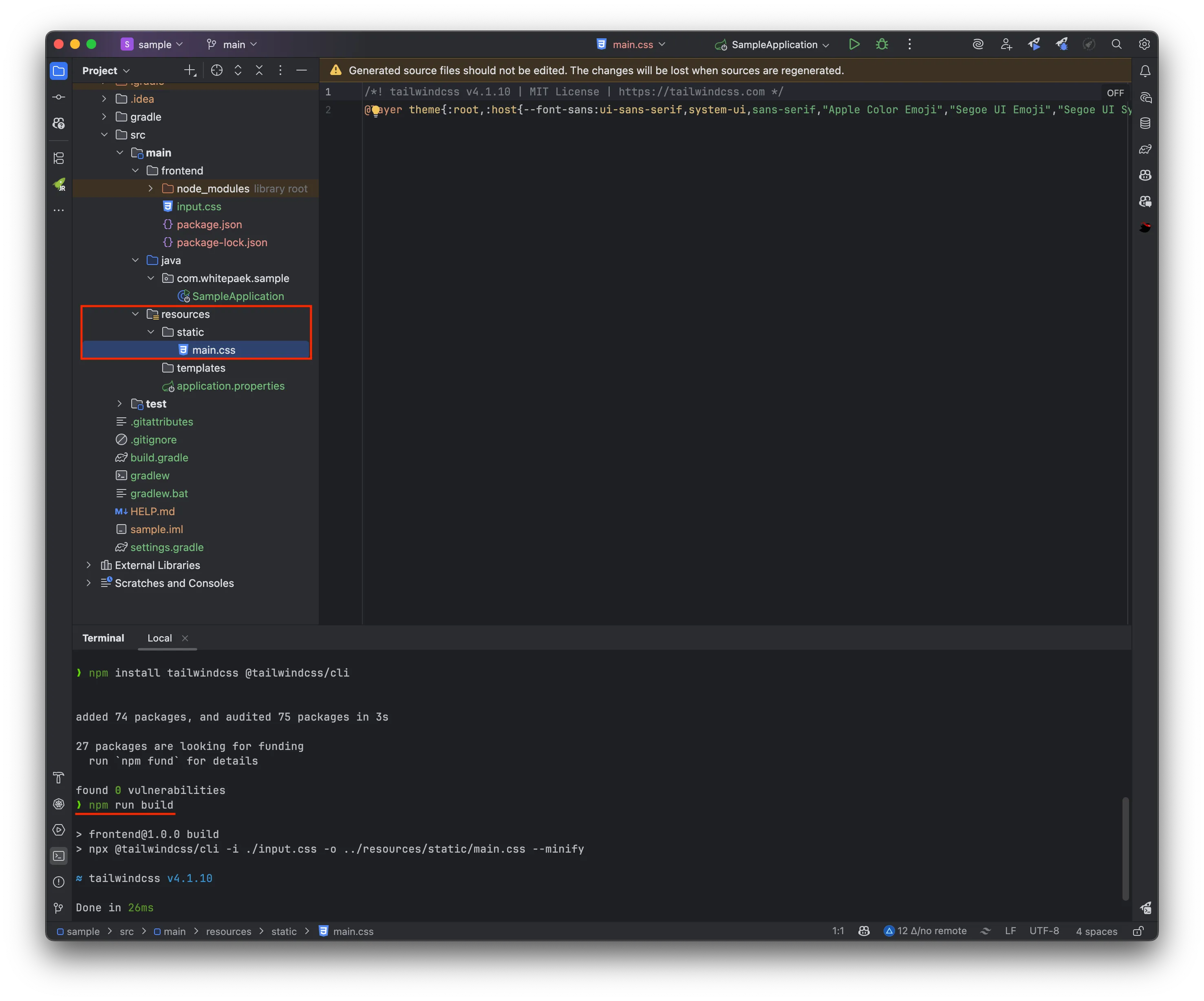
Task: Change the LF line separator
Action: coord(1010,931)
